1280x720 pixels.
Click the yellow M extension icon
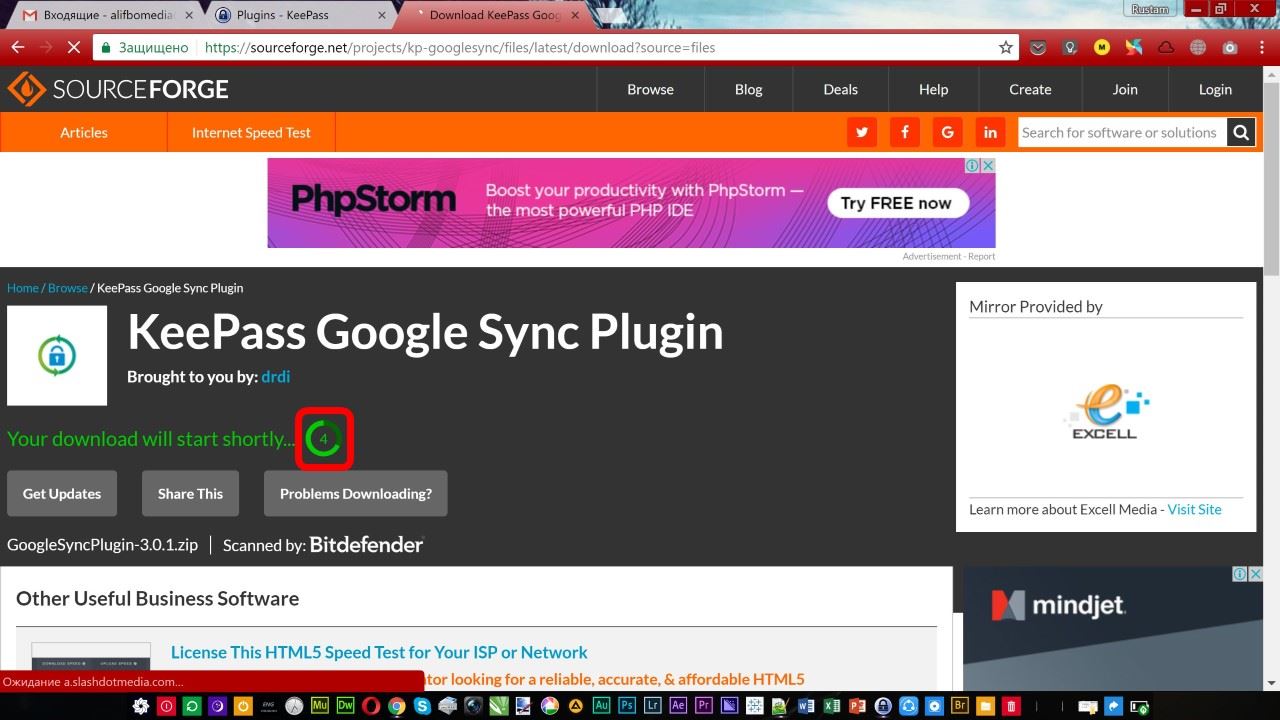coord(1102,47)
